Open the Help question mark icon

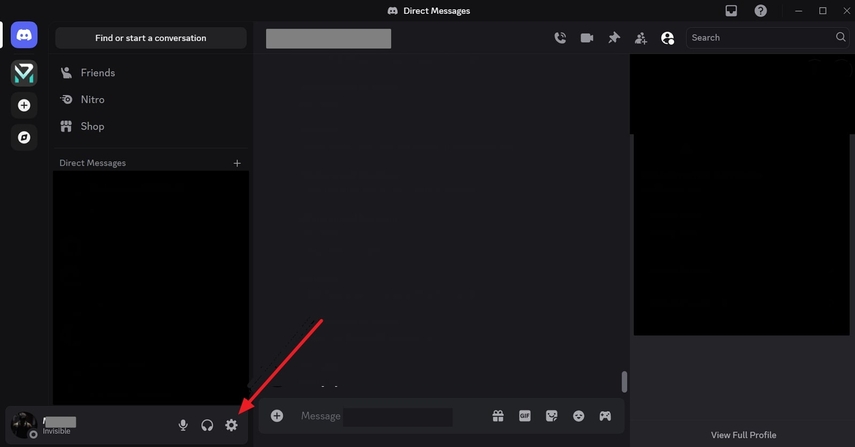(761, 10)
